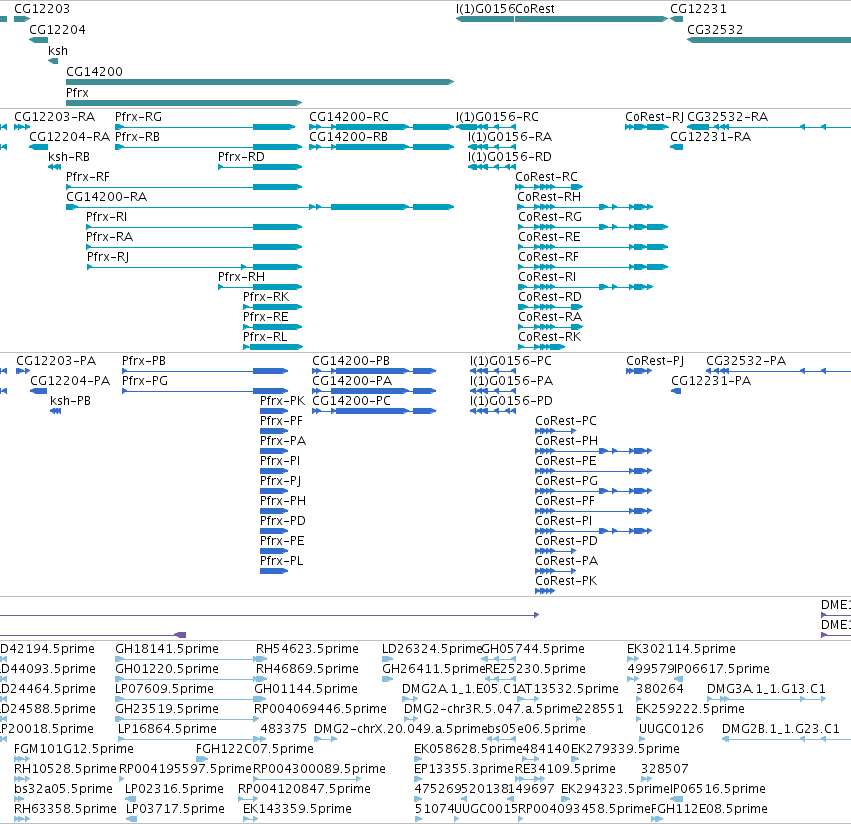Click transcript label CoRest-RJ

point(655,117)
